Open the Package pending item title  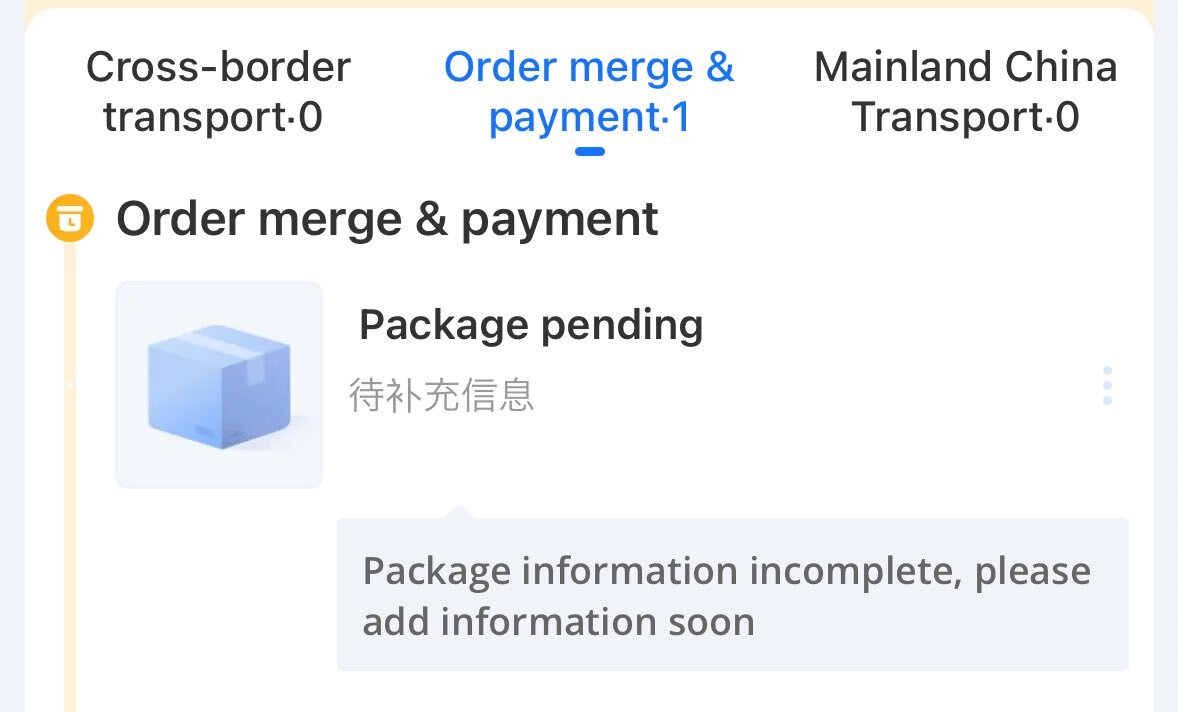point(531,325)
